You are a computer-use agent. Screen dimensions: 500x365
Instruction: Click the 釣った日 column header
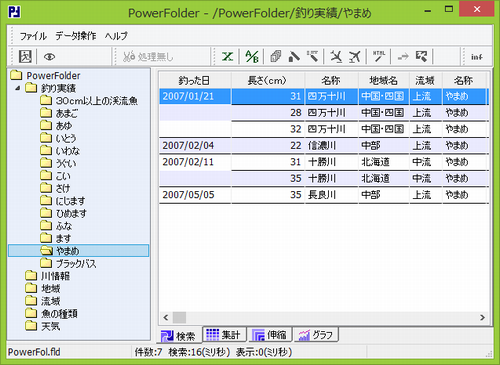195,80
